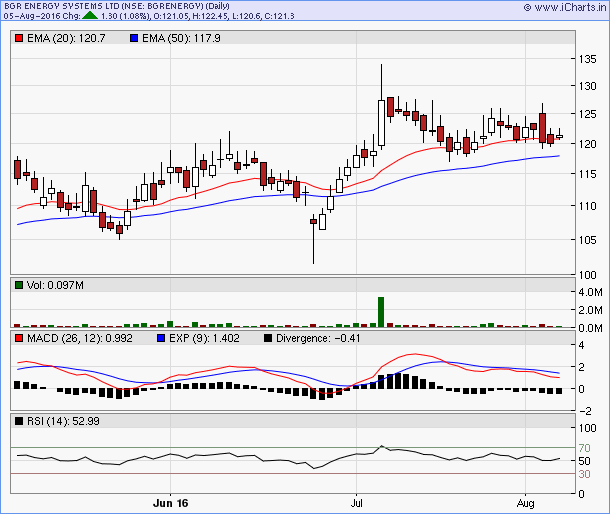Click the black RSI (14) legend swatch
Viewport: 610px width, 514px height.
point(19,421)
